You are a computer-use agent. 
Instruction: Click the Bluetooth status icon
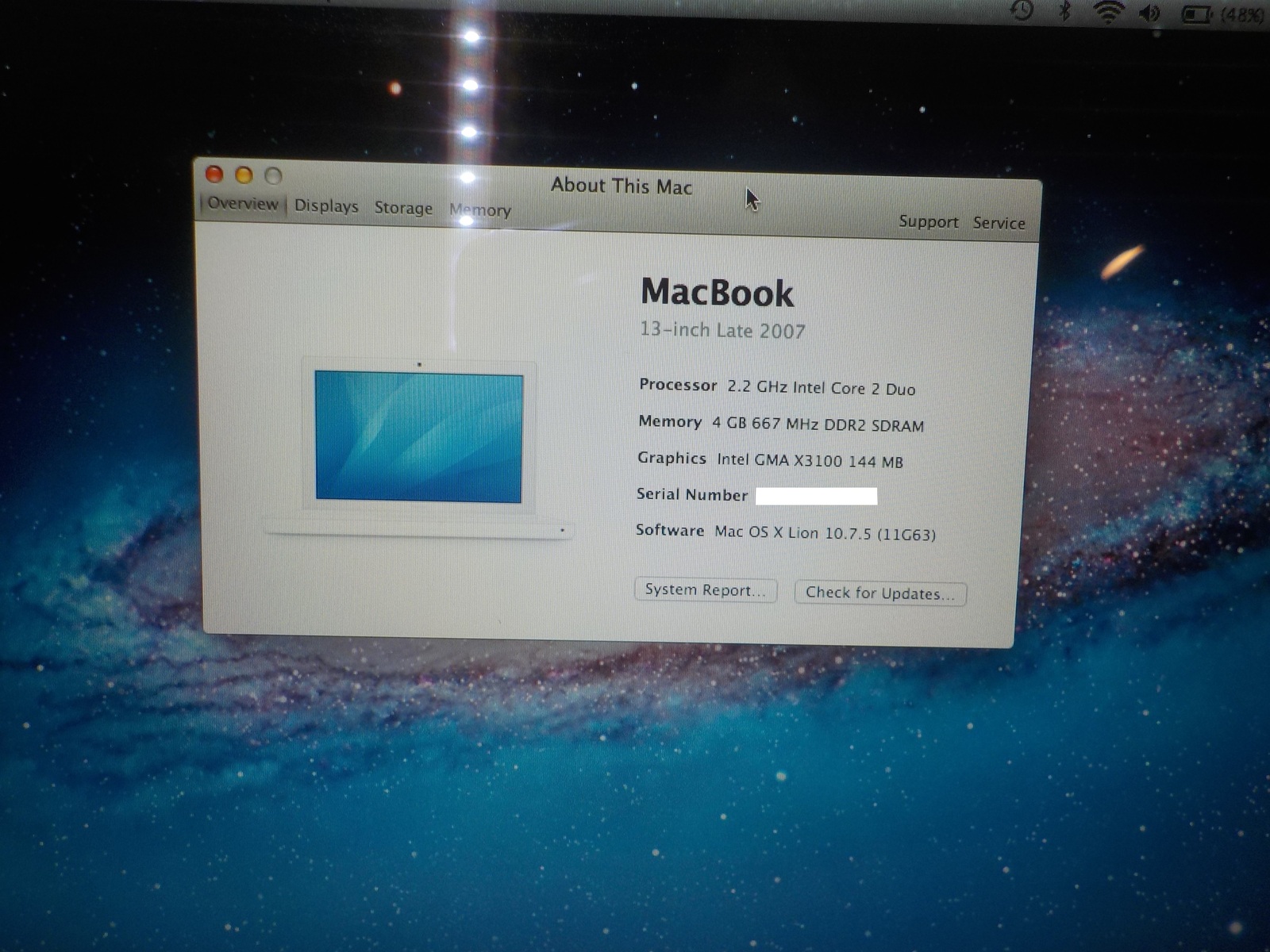(1065, 11)
